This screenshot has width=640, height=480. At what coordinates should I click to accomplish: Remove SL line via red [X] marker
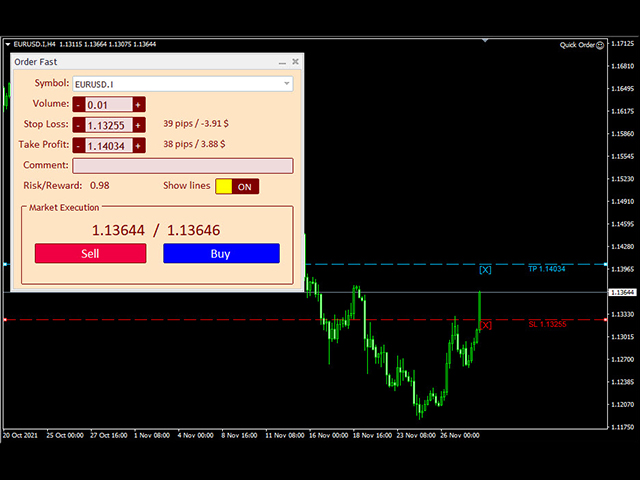tap(485, 325)
